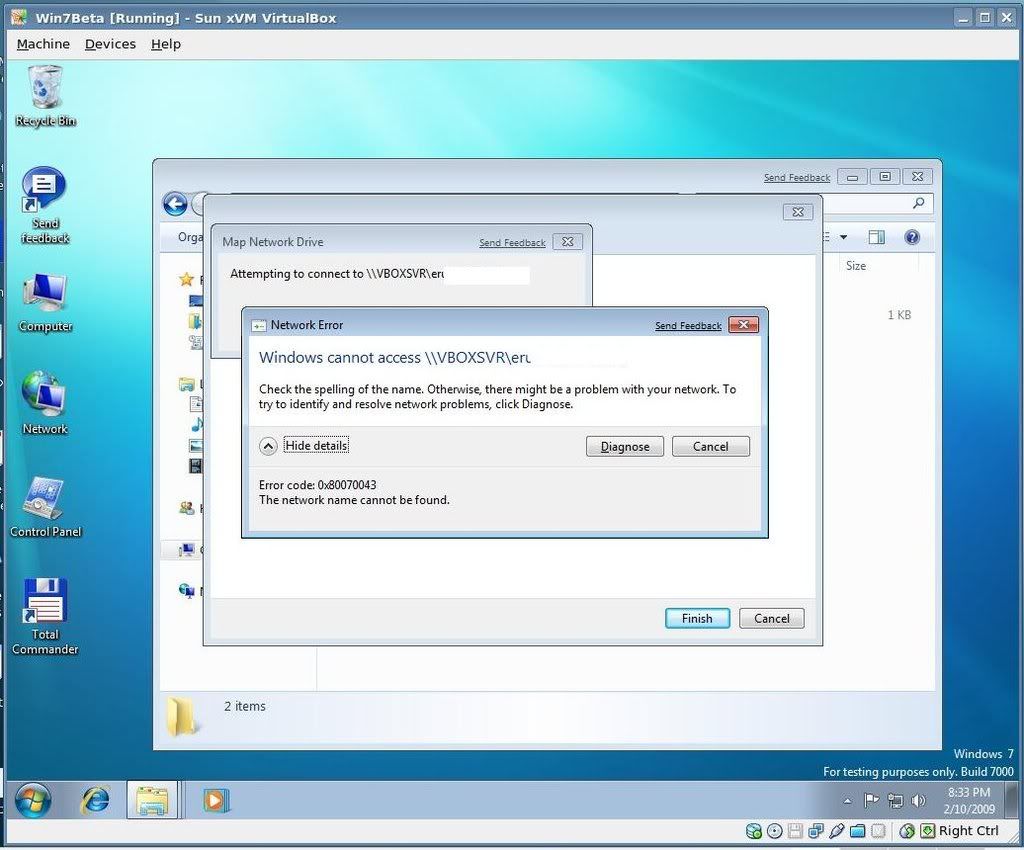Open Internet Explorer from the taskbar

[x=96, y=800]
